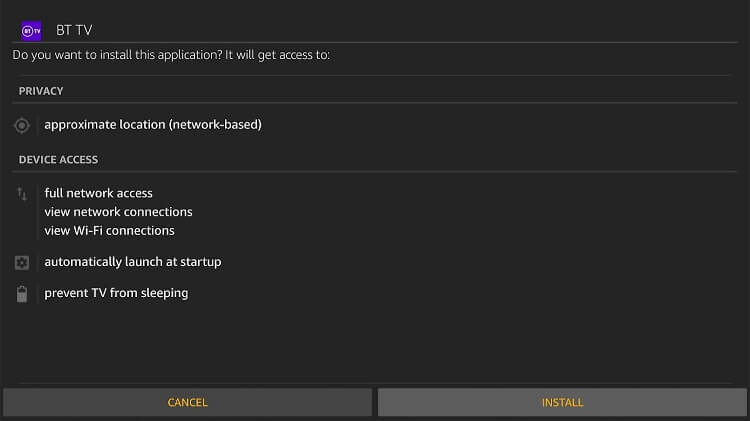
Task: Select the location target icon under Privacy
Action: 22,125
